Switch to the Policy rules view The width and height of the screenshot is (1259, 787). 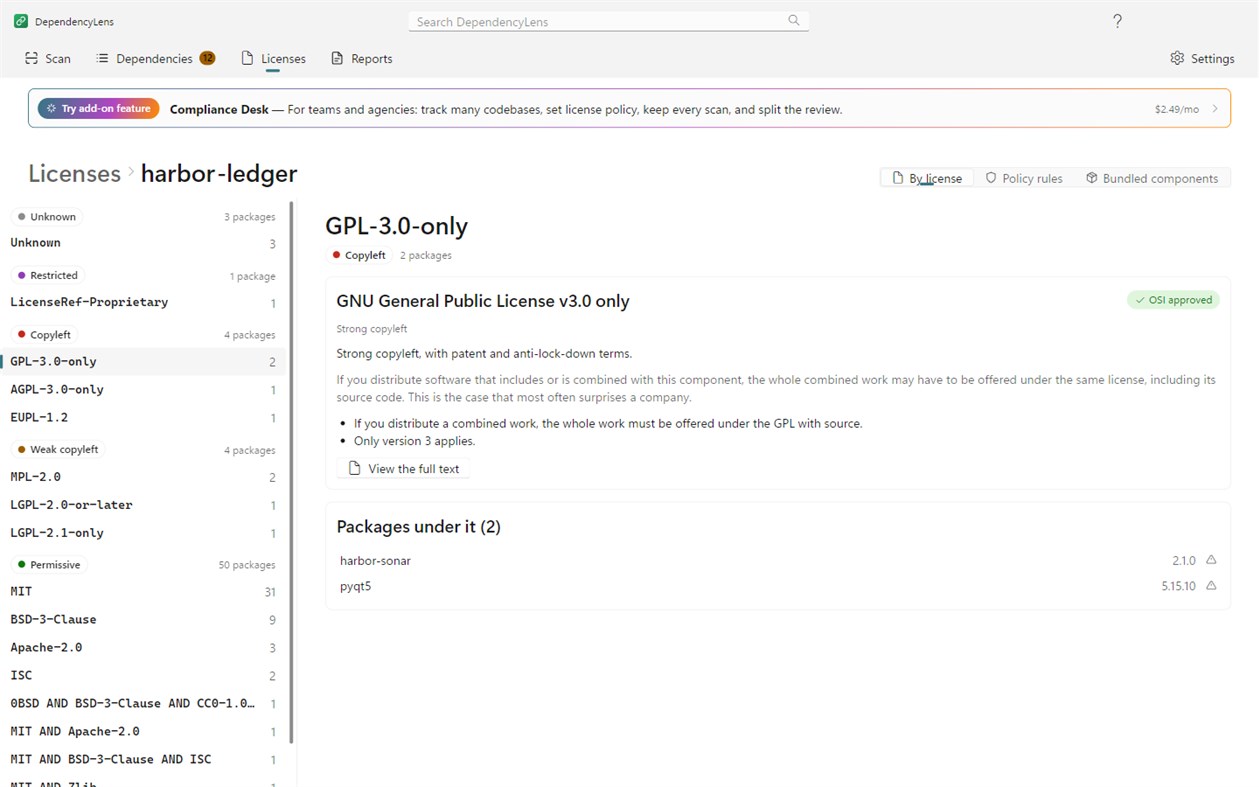pyautogui.click(x=1024, y=178)
